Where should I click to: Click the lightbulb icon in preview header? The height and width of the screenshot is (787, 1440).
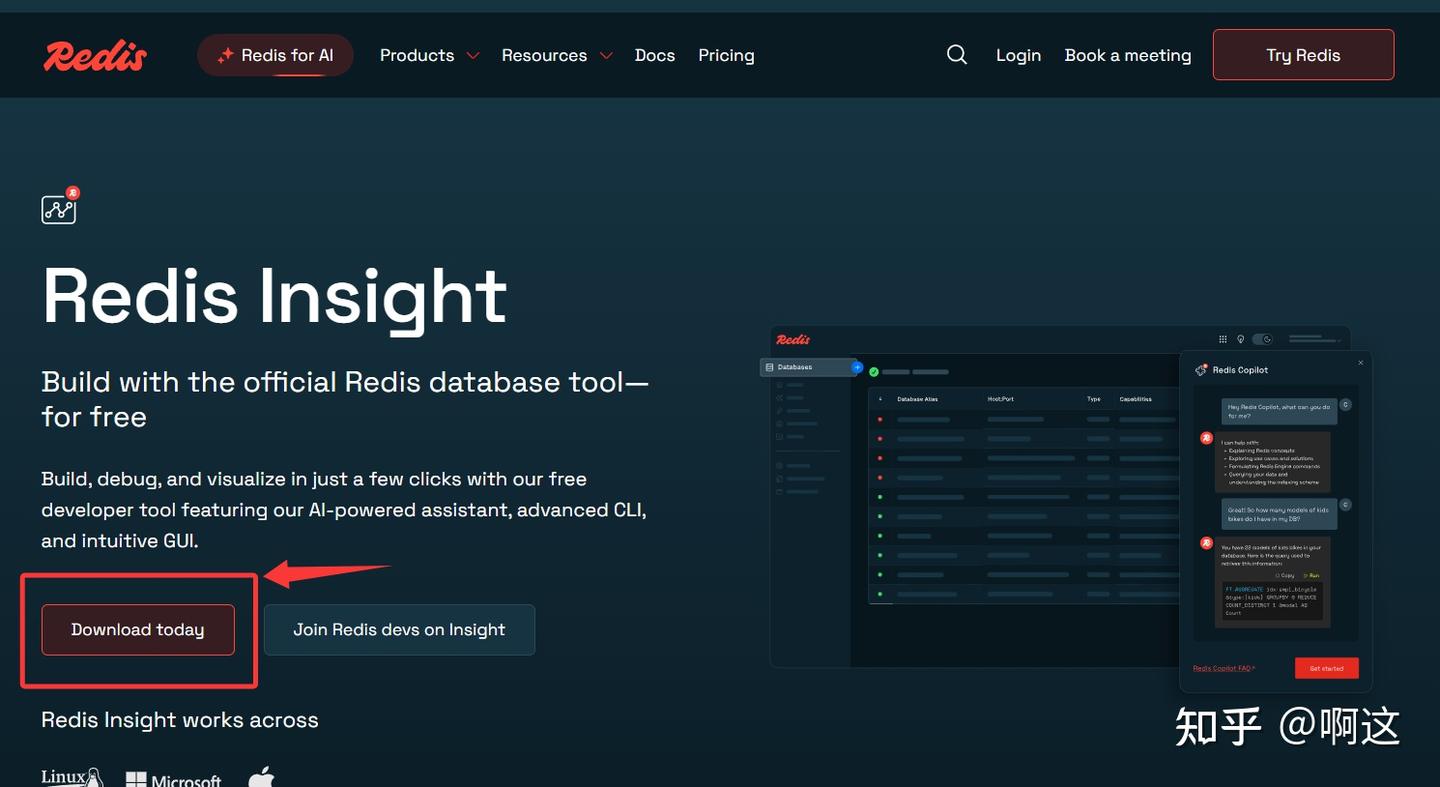1240,339
